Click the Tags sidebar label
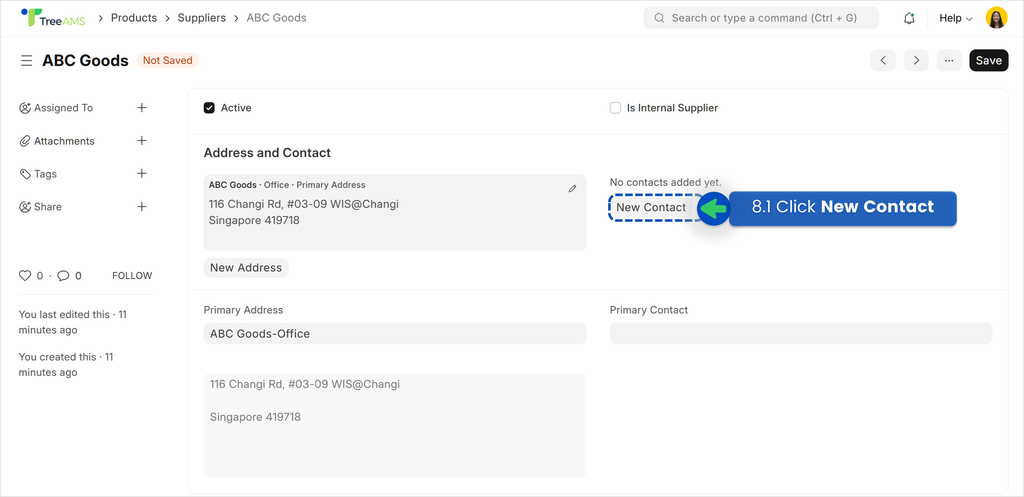This screenshot has width=1024, height=497. [45, 174]
